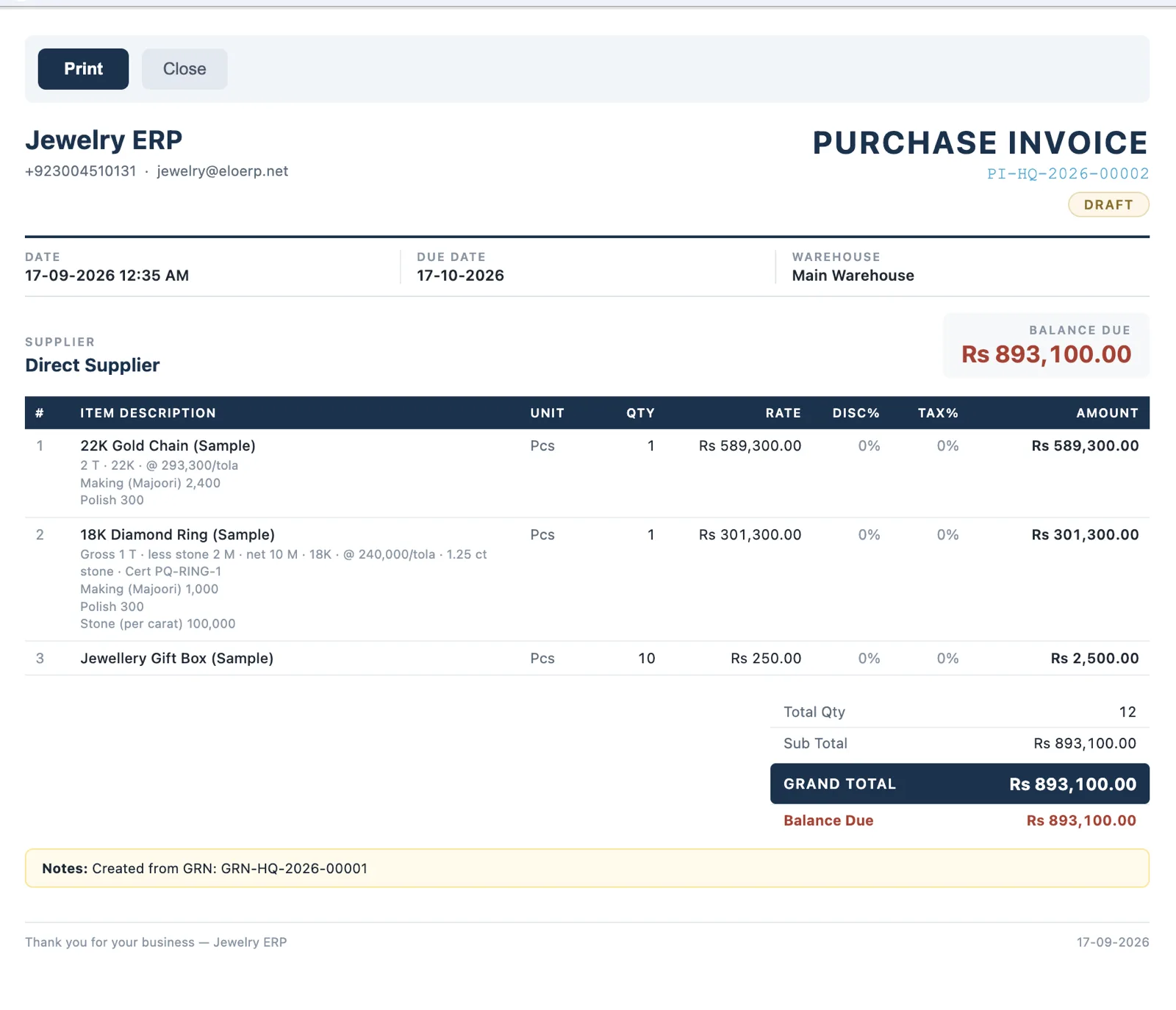Click the GRAND TOTAL bar
Screen dimensions: 1176x1010
point(960,784)
